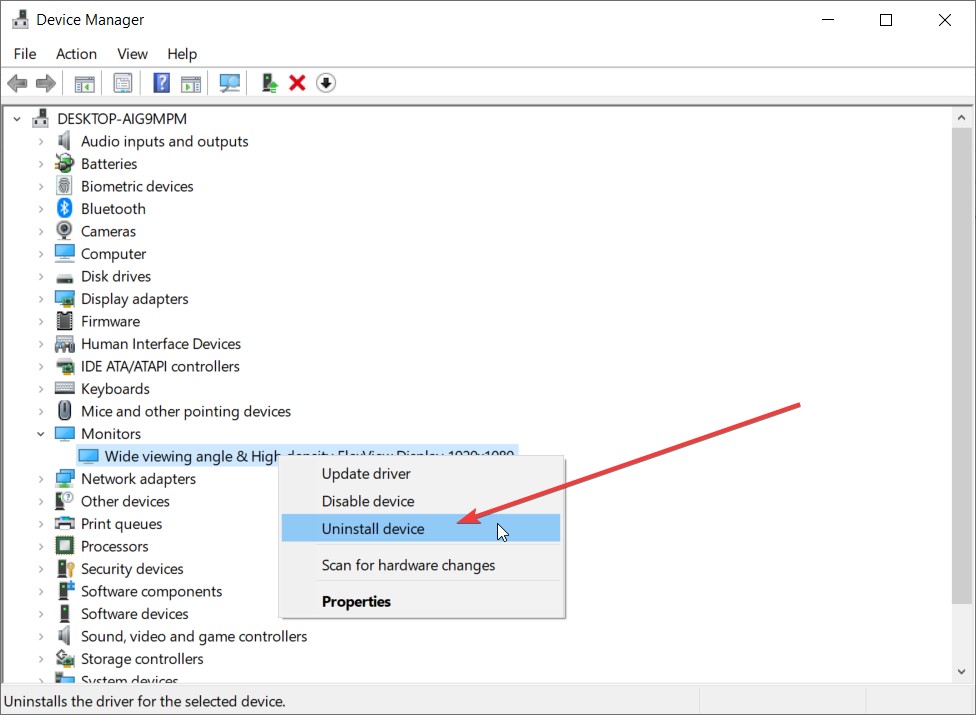Click the Show/Hide console tree toolbar icon

(x=84, y=82)
